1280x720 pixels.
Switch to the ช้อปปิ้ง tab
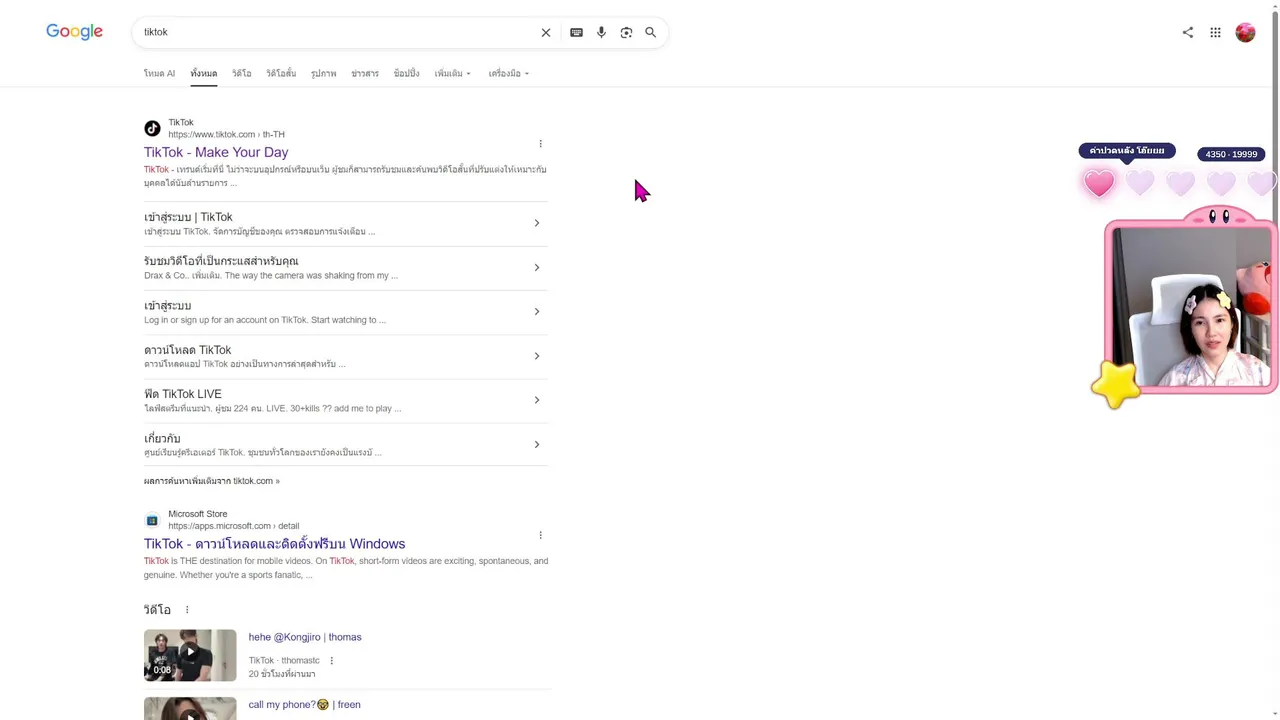tap(406, 74)
